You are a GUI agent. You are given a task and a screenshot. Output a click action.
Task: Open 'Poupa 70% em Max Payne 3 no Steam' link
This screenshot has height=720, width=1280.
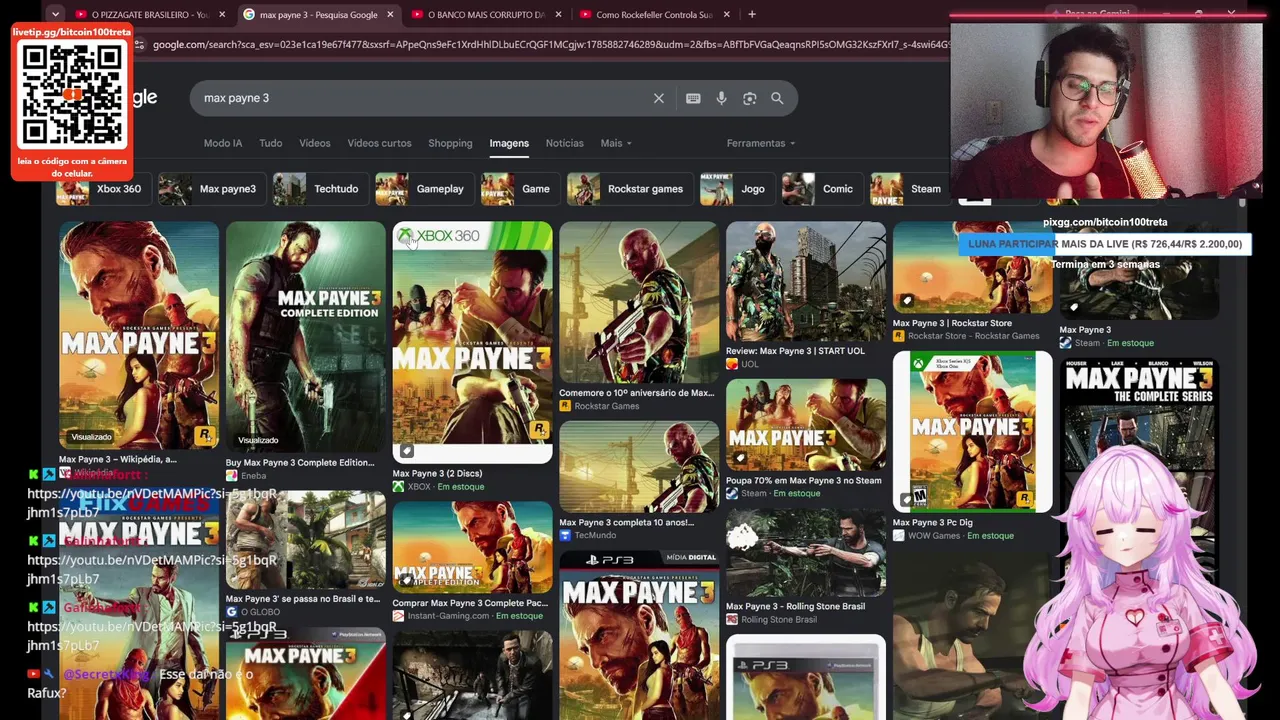tap(804, 481)
